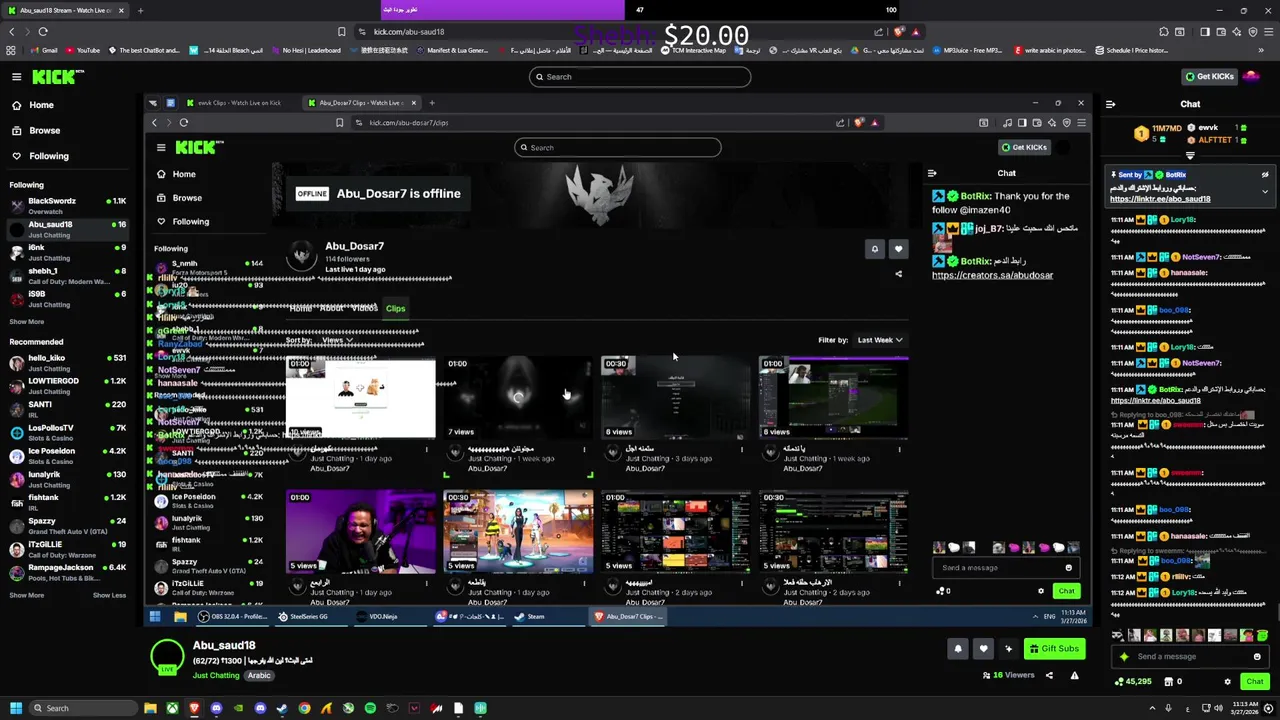Open Chrome from the Windows taskbar
1280x720 pixels.
pos(304,708)
